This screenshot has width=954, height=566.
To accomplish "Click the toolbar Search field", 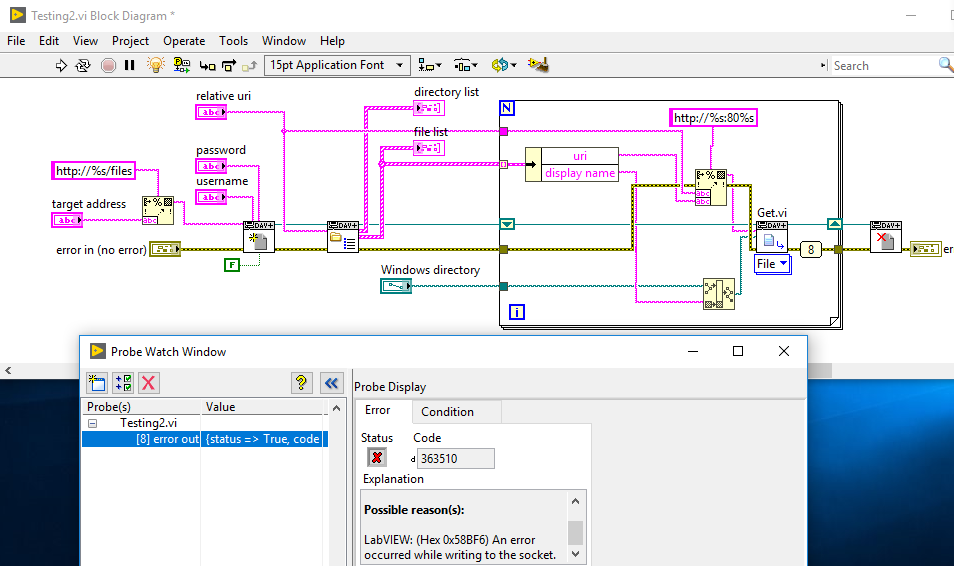I will coord(885,66).
